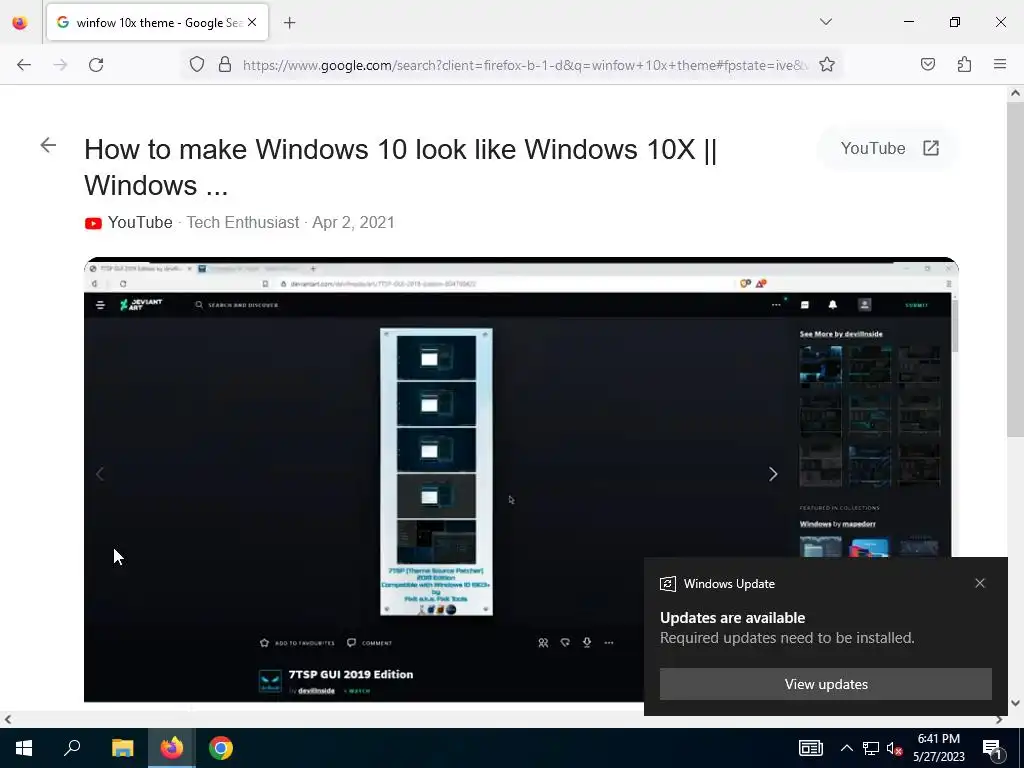Return to results with back arrow
This screenshot has height=768, width=1024.
48,145
